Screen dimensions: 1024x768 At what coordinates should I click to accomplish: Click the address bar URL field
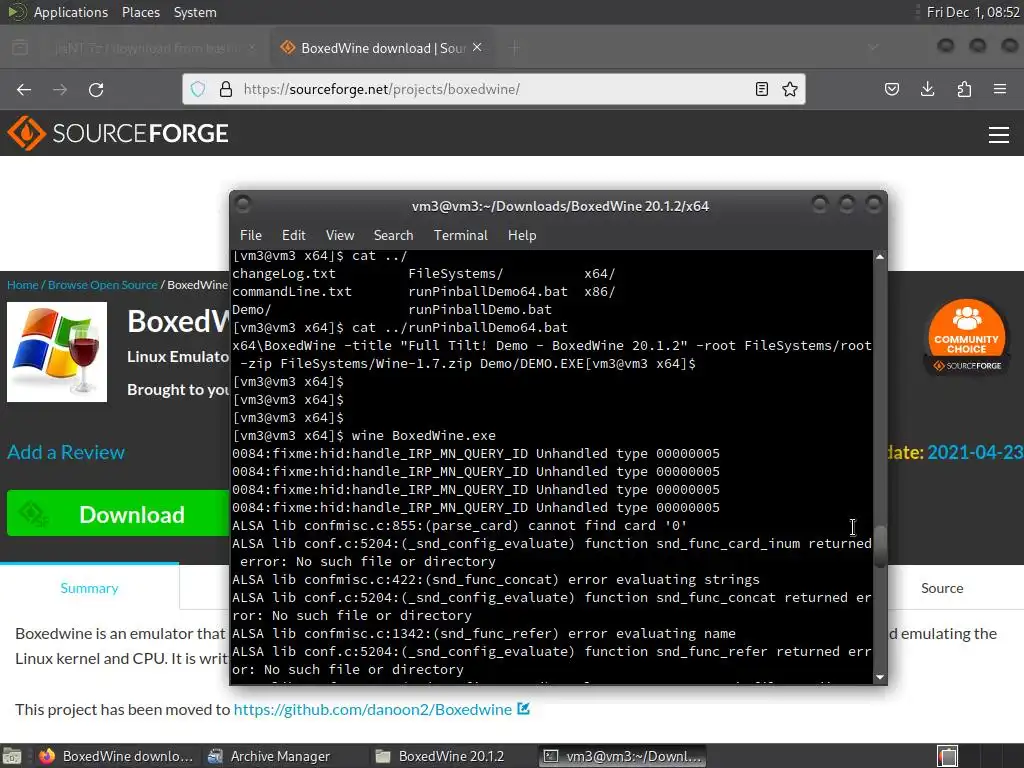click(x=493, y=89)
